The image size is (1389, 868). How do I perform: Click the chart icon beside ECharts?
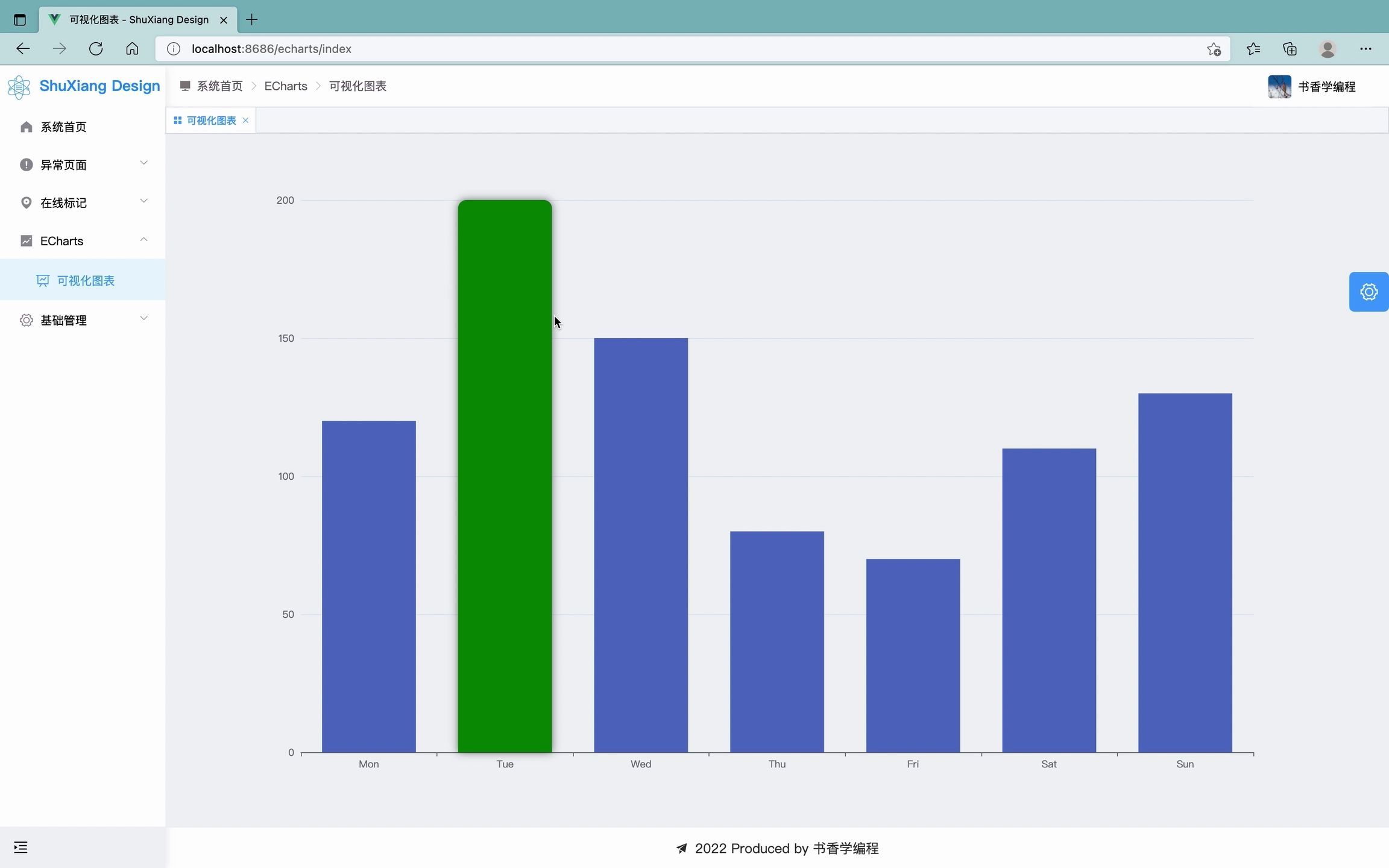pos(26,241)
